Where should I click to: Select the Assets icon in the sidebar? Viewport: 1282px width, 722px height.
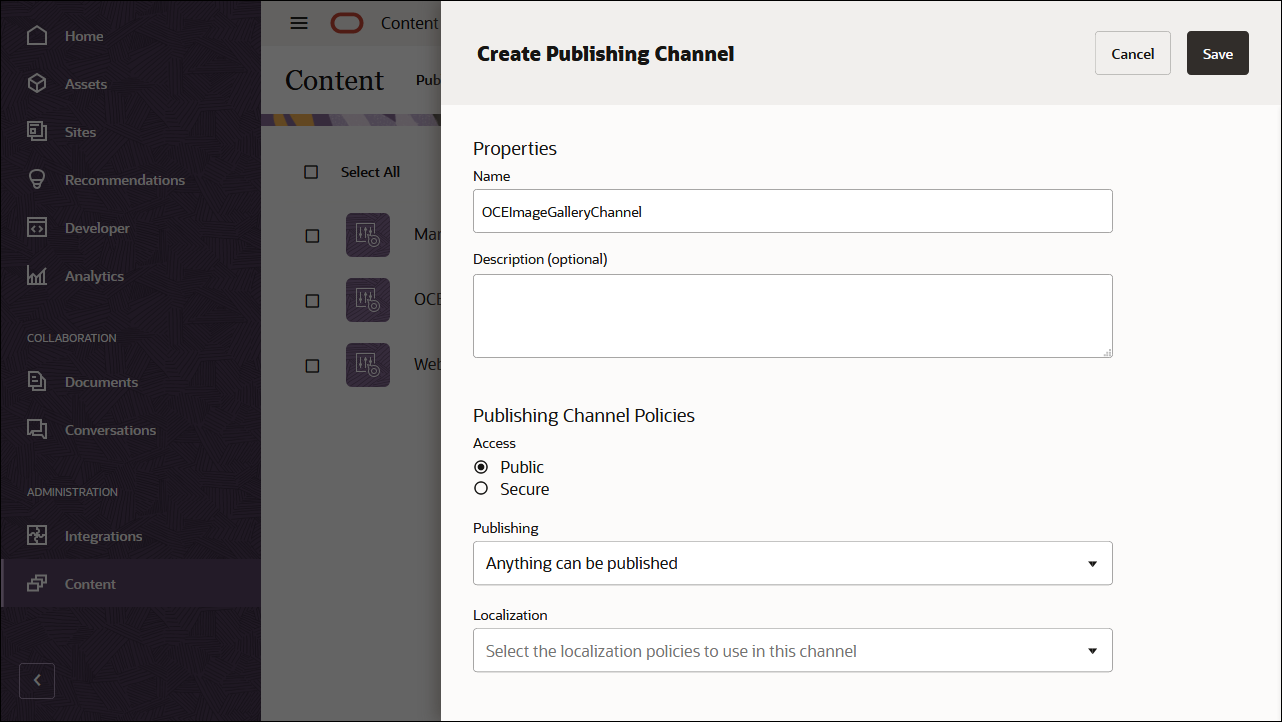86,83
